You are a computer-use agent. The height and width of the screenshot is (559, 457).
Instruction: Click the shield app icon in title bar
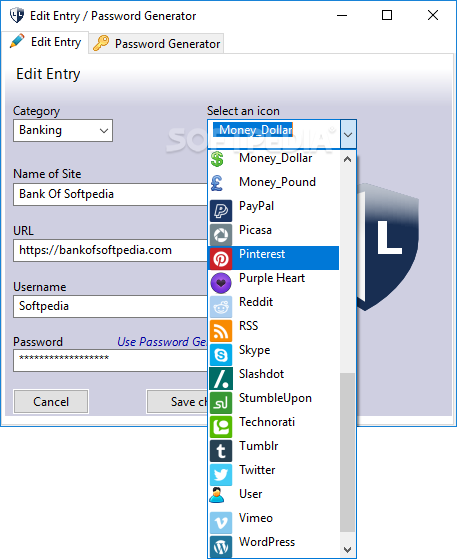point(17,15)
